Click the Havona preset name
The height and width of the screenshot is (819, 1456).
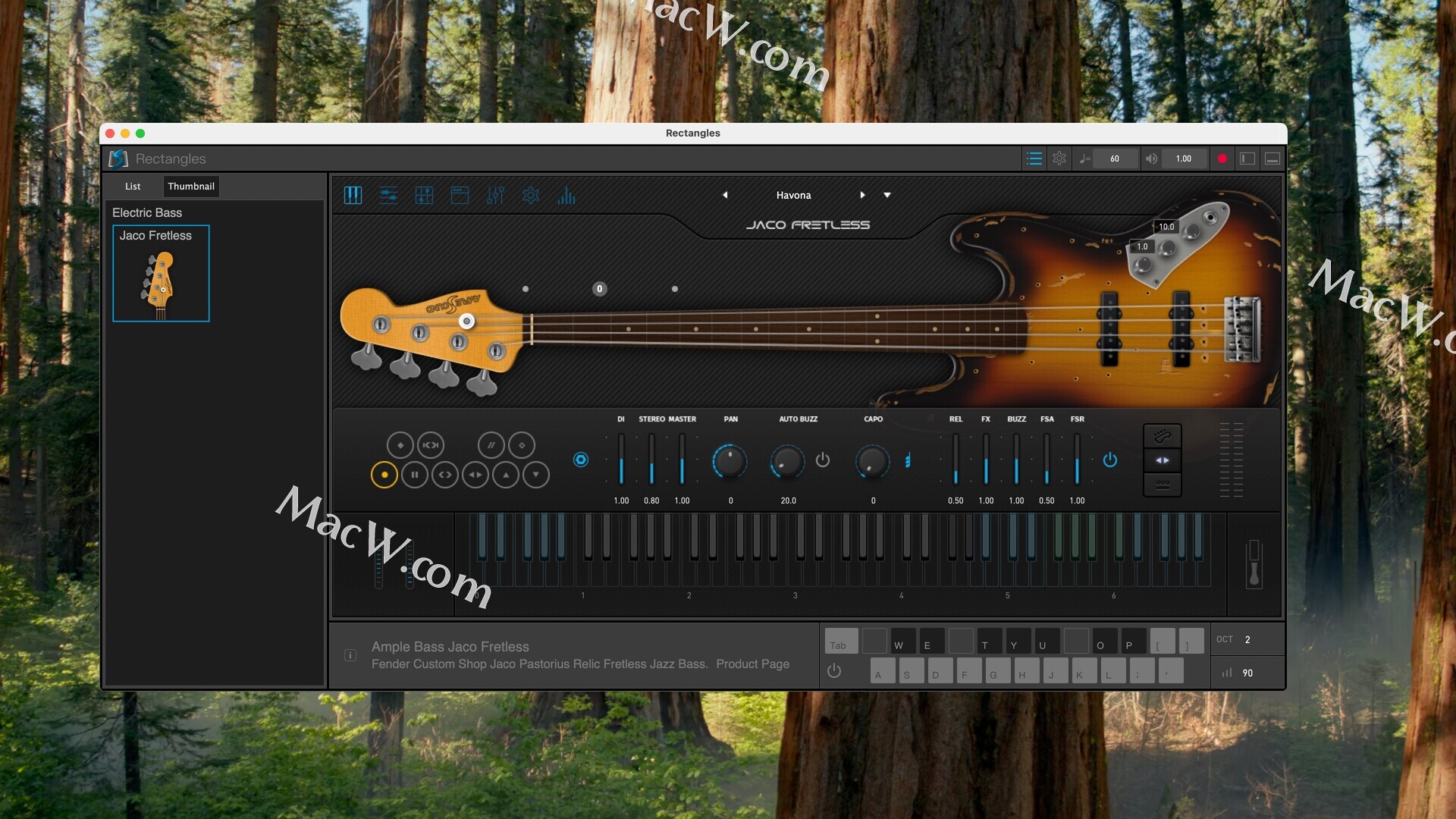794,195
